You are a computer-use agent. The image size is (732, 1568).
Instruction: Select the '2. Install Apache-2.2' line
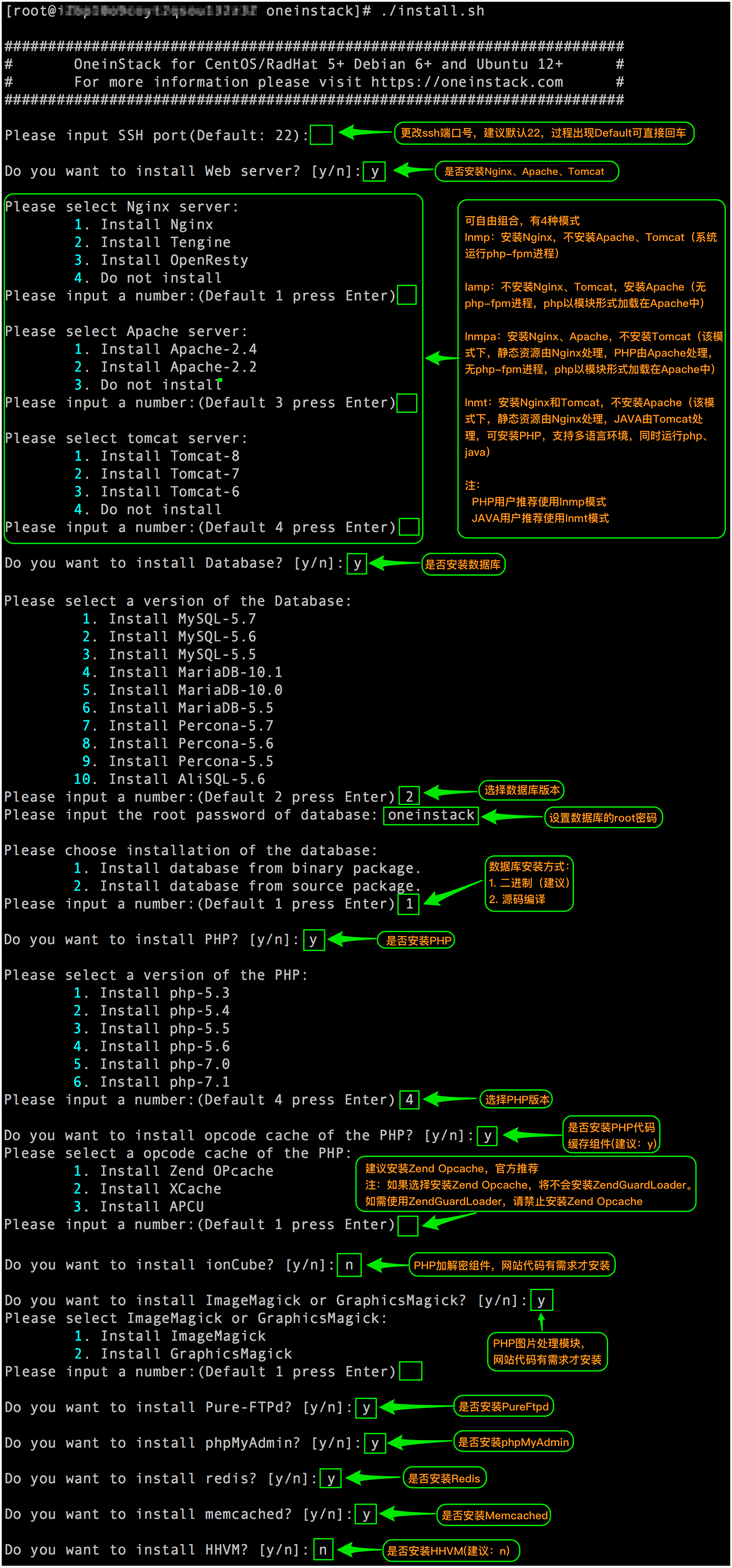[x=166, y=367]
